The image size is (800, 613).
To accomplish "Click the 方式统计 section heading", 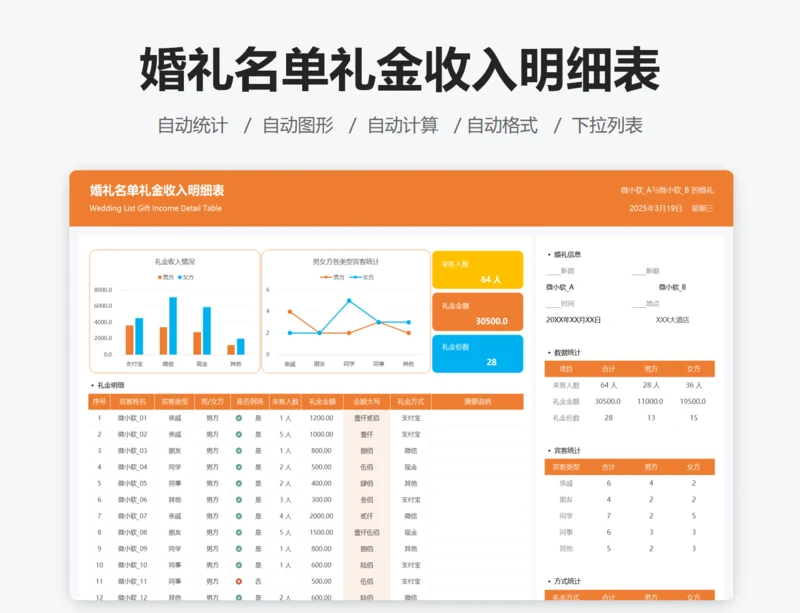I will pos(567,581).
